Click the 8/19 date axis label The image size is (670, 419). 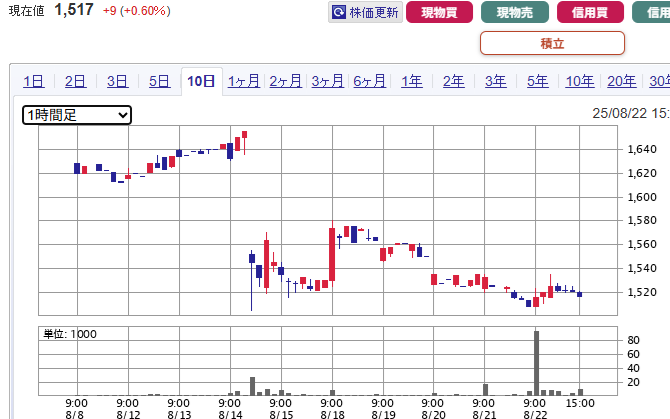383,414
